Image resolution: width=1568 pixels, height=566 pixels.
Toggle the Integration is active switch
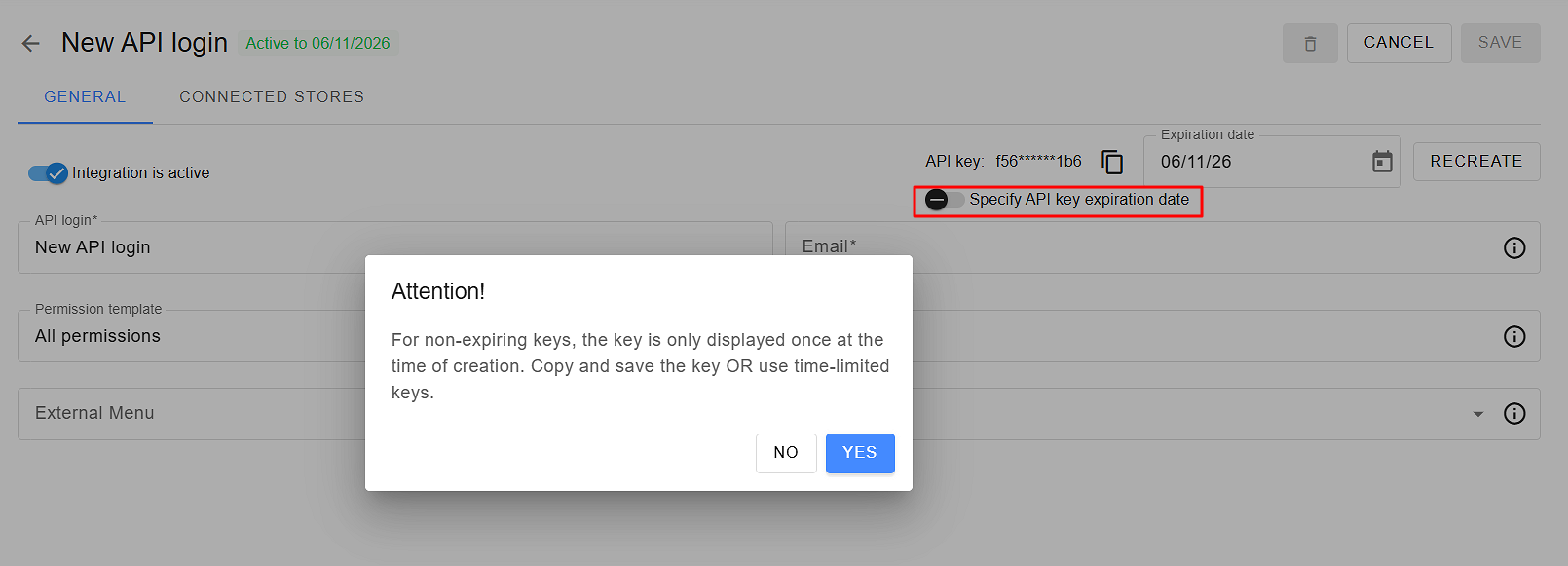coord(48,173)
